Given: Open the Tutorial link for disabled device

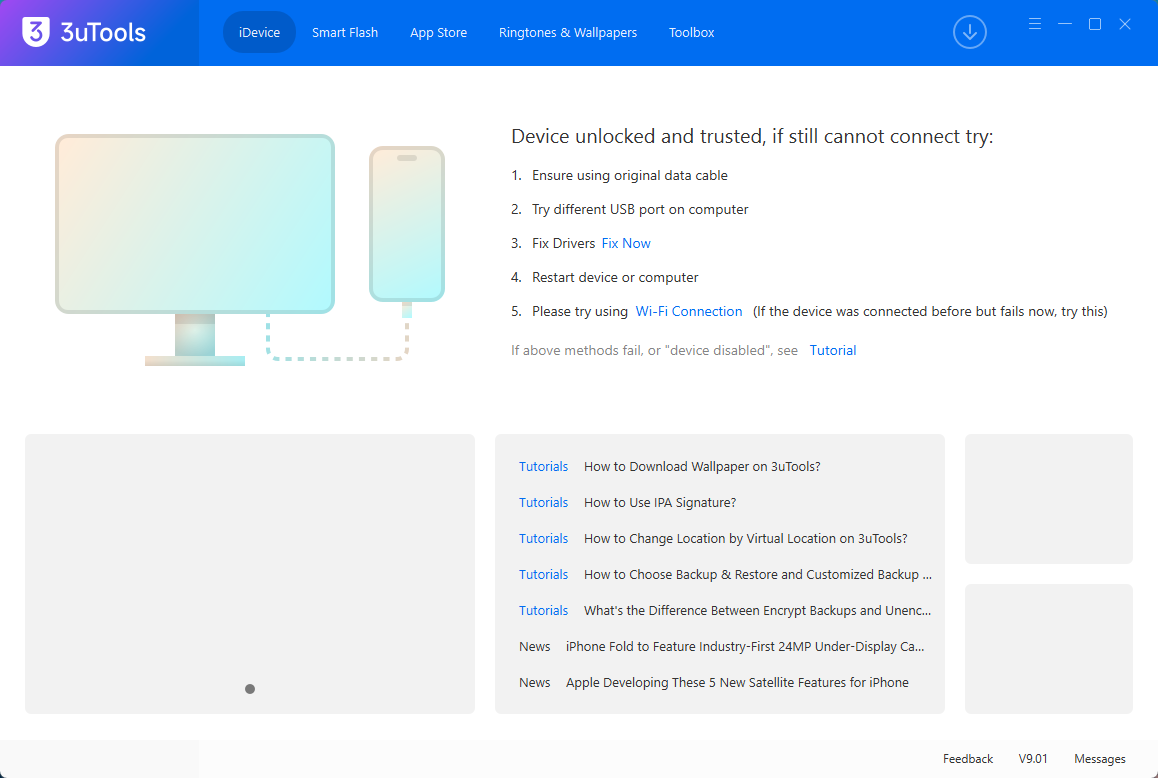Looking at the screenshot, I should click(x=833, y=350).
